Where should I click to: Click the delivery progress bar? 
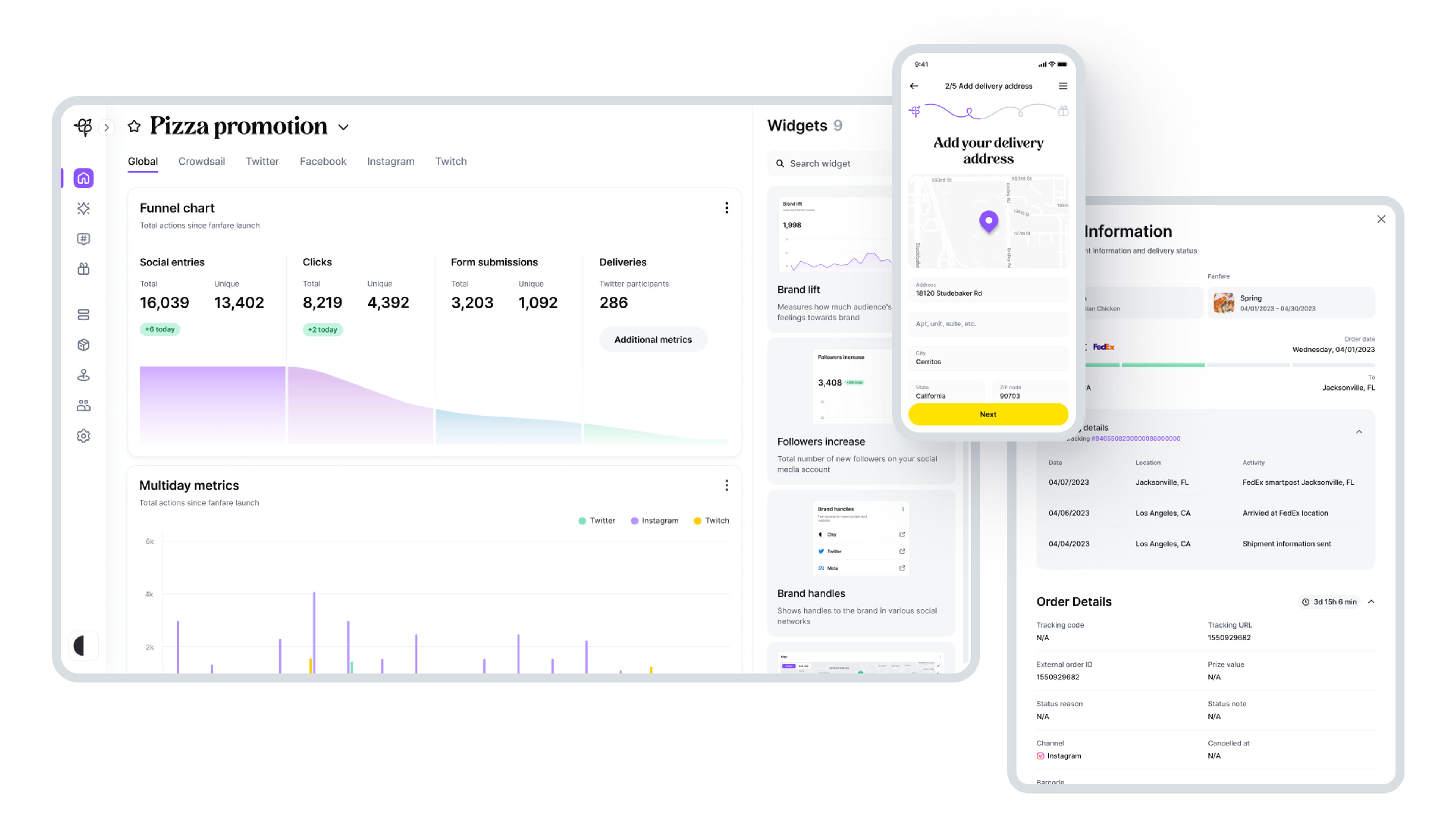pyautogui.click(x=1230, y=365)
